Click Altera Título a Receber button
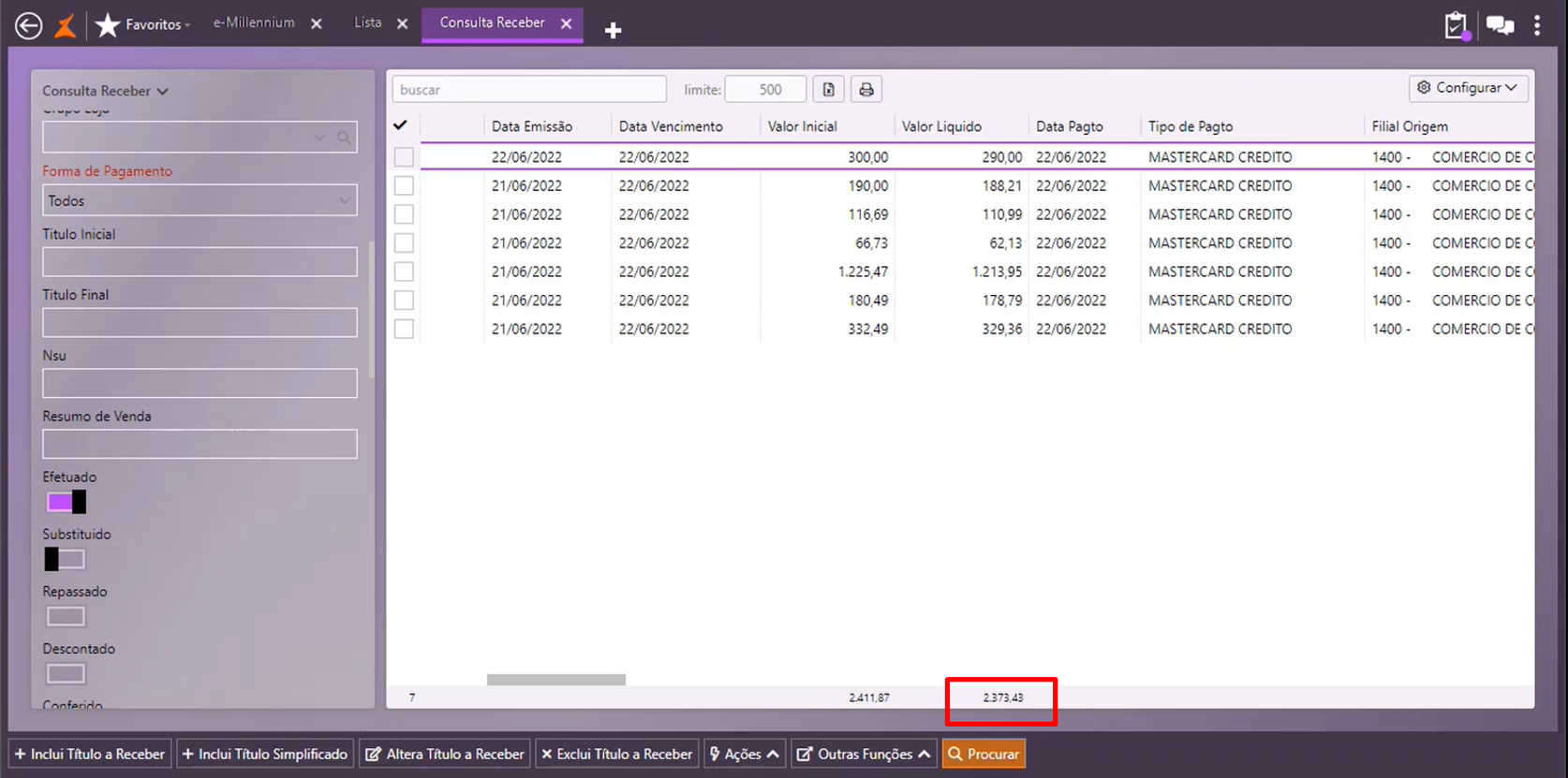This screenshot has height=778, width=1568. tap(445, 754)
